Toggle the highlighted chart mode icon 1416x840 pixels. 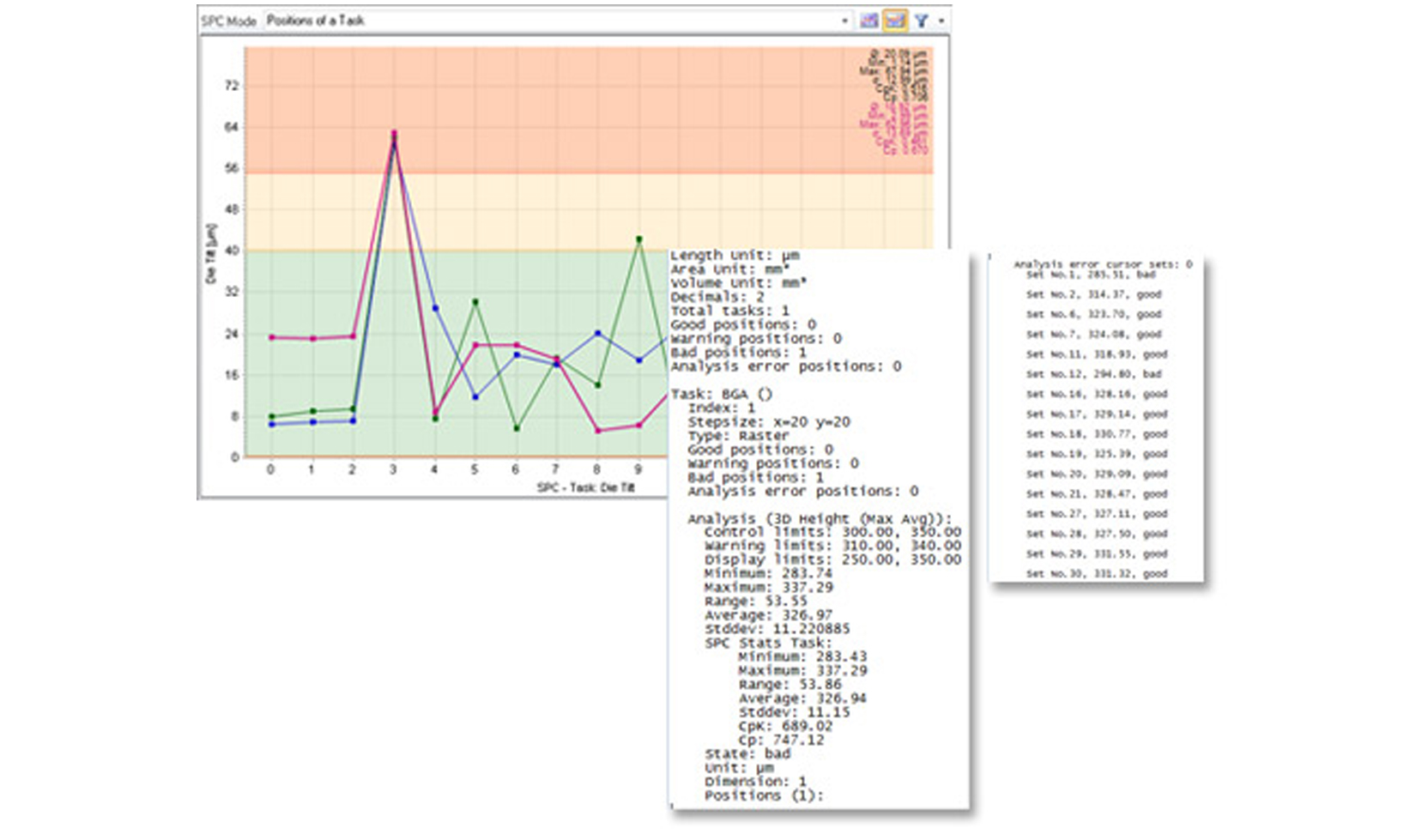click(x=895, y=21)
